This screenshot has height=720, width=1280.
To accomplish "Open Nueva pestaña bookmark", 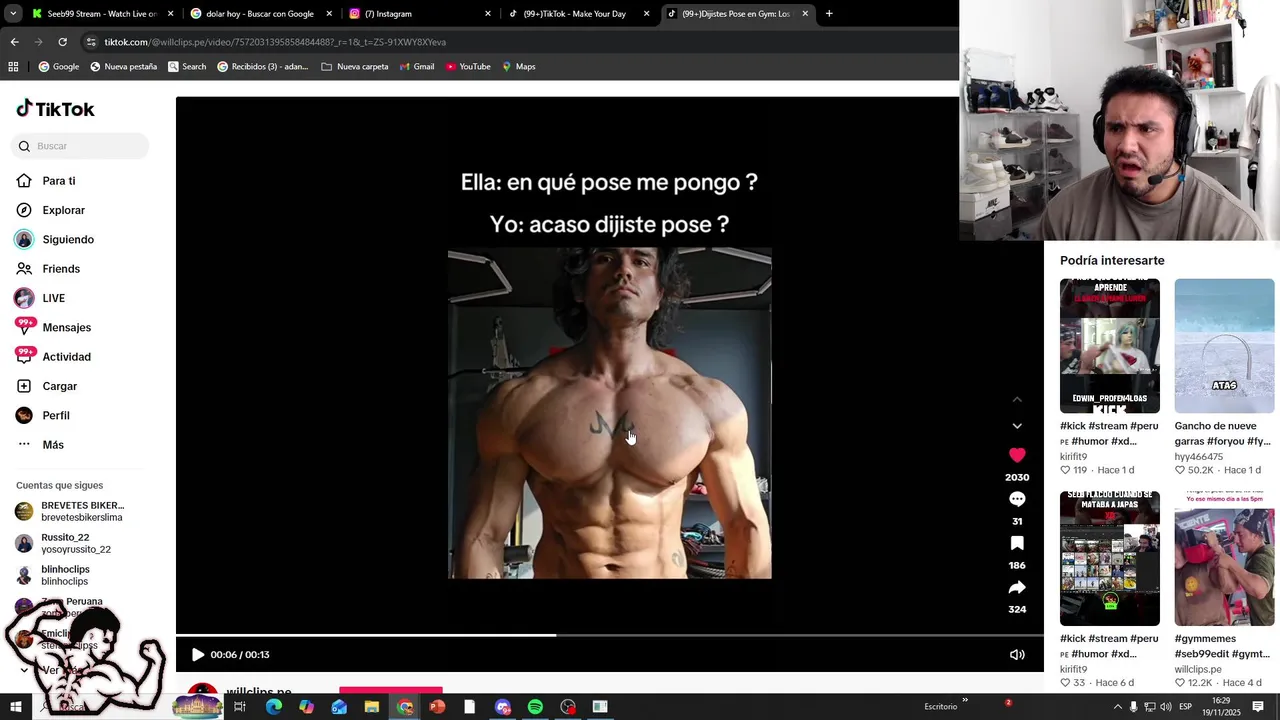I will click(124, 67).
